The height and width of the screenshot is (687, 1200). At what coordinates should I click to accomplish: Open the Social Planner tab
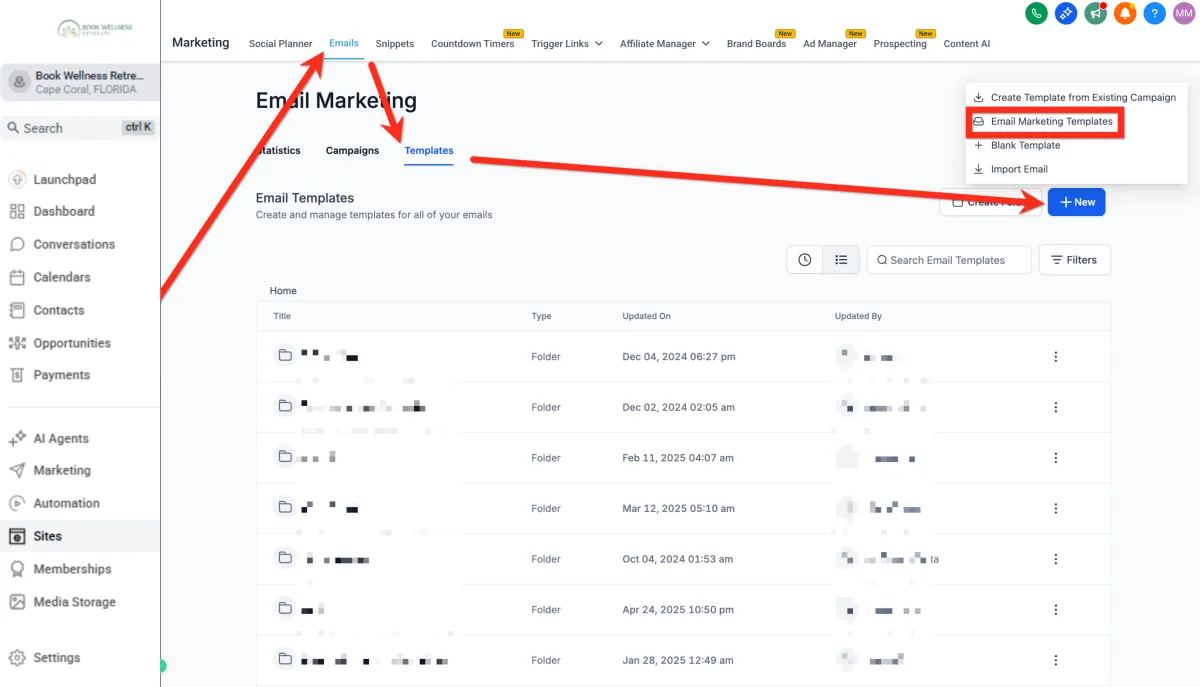(x=280, y=44)
